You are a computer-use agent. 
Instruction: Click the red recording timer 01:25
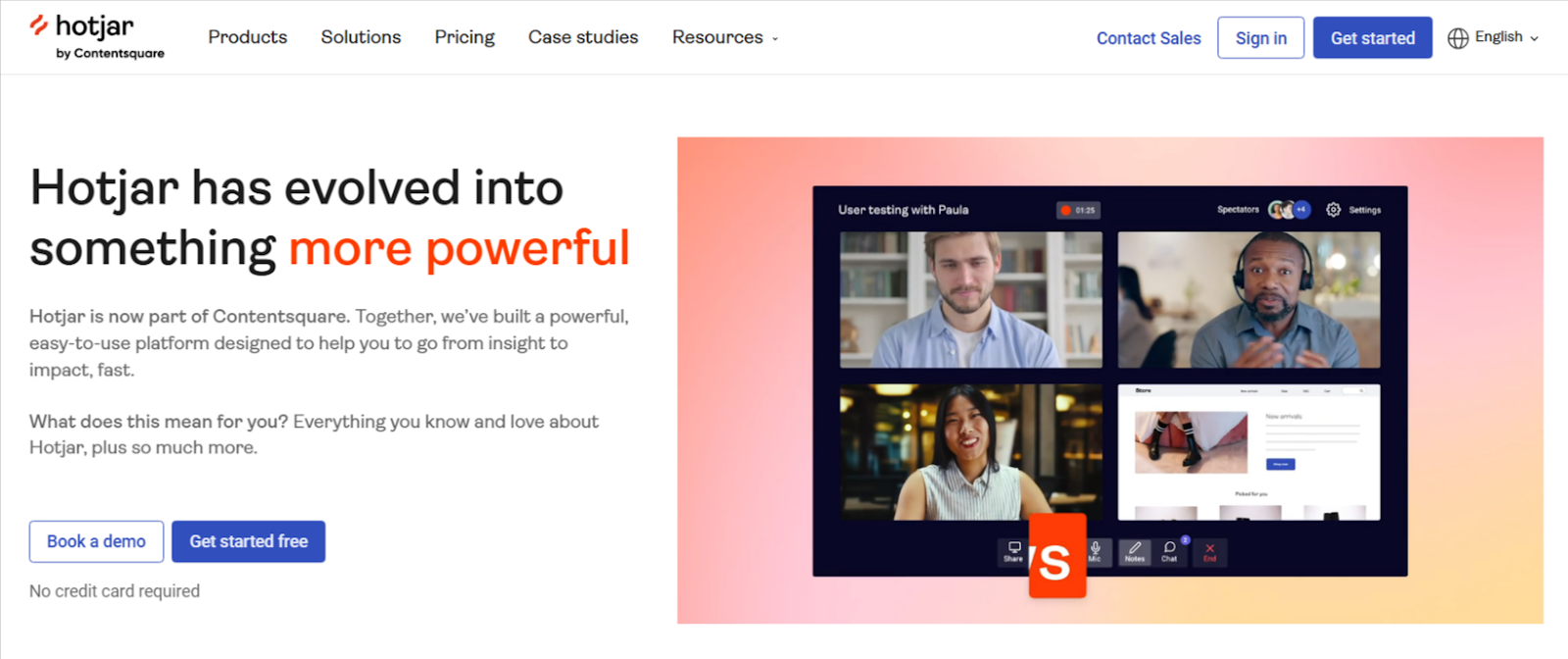point(1079,210)
